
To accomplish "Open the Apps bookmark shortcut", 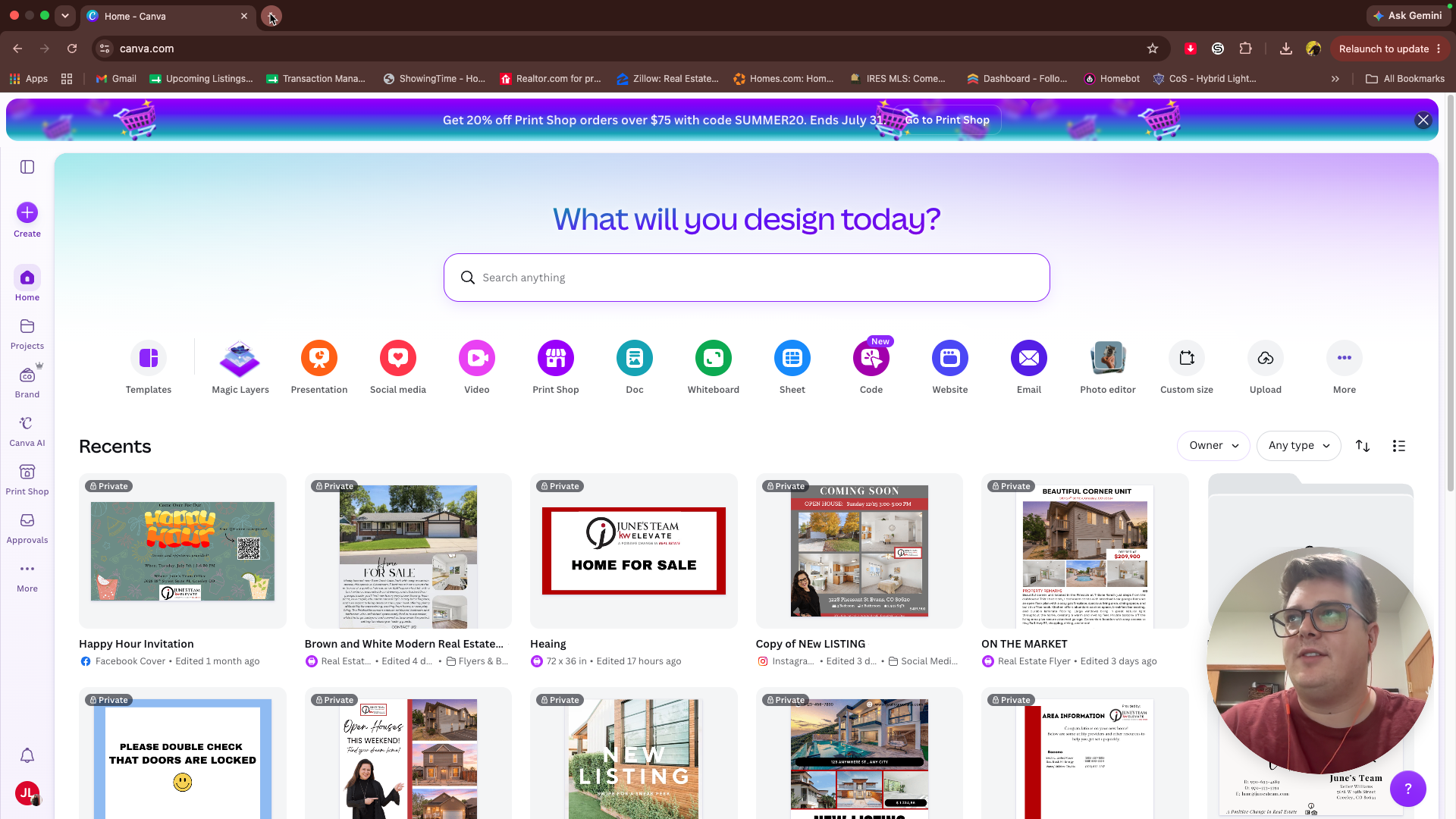I will 28,79.
